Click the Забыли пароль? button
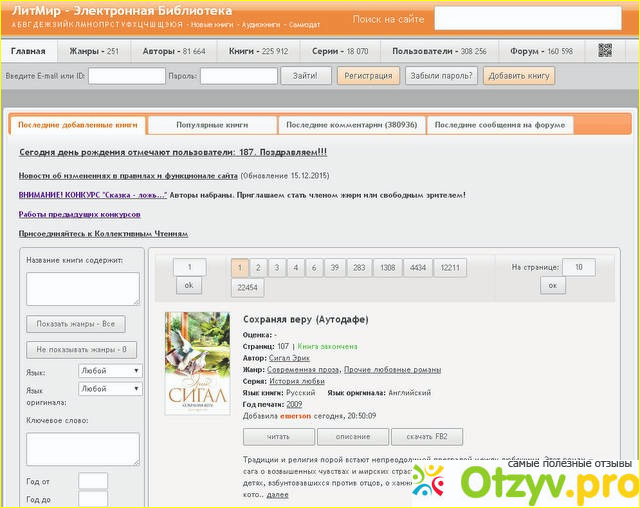This screenshot has width=640, height=508. click(441, 76)
